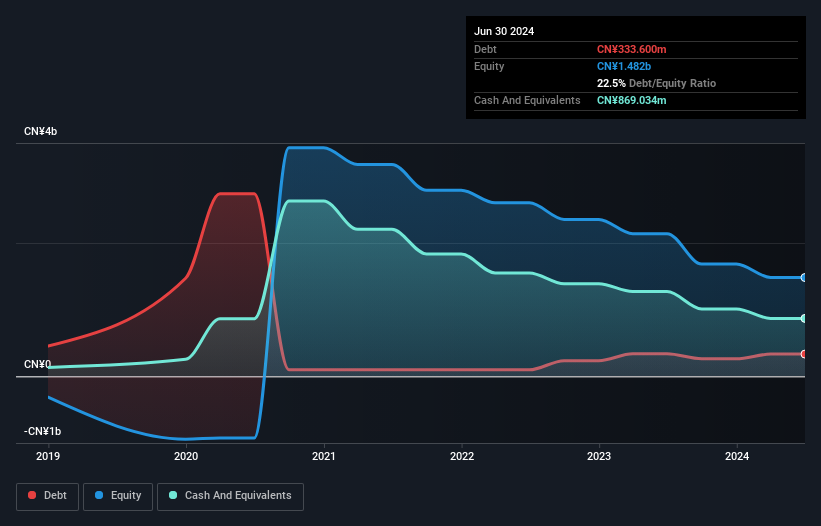
Task: Click the 22.5% Debt/Equity Ratio text
Action: (656, 83)
